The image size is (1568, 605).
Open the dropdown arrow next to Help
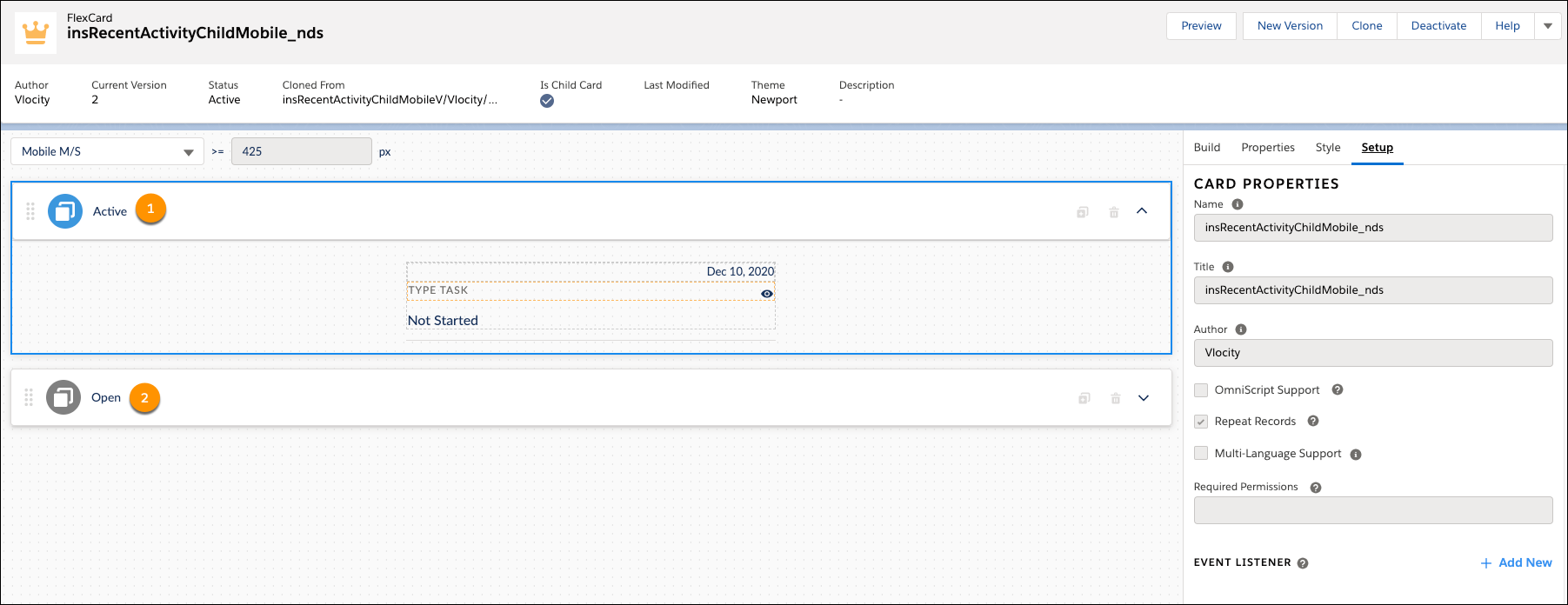click(x=1548, y=26)
